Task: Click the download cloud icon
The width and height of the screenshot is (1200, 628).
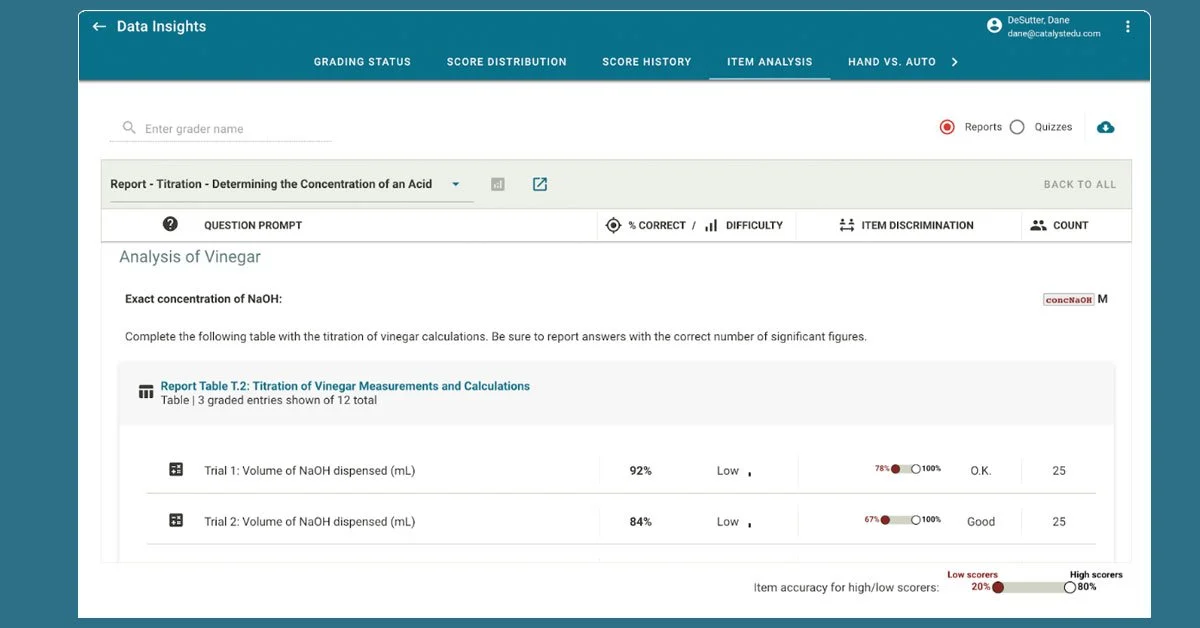Action: pos(1105,127)
